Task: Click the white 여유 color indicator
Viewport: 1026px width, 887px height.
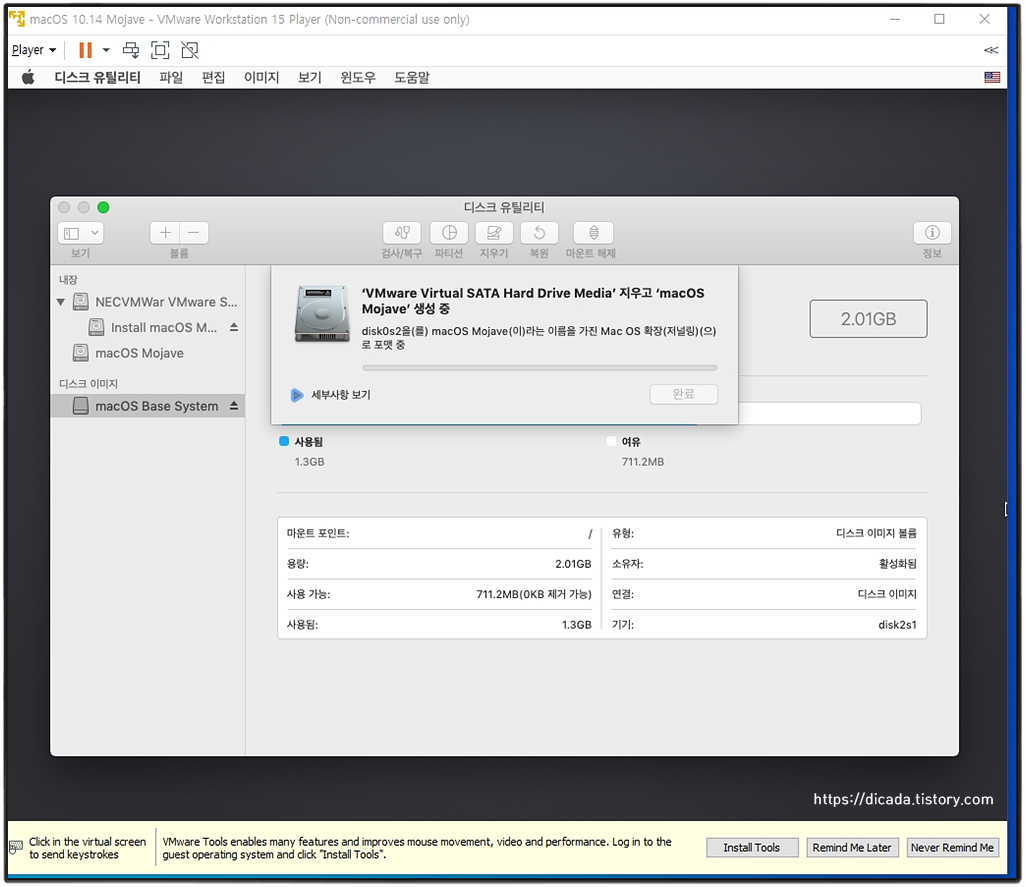Action: 611,442
